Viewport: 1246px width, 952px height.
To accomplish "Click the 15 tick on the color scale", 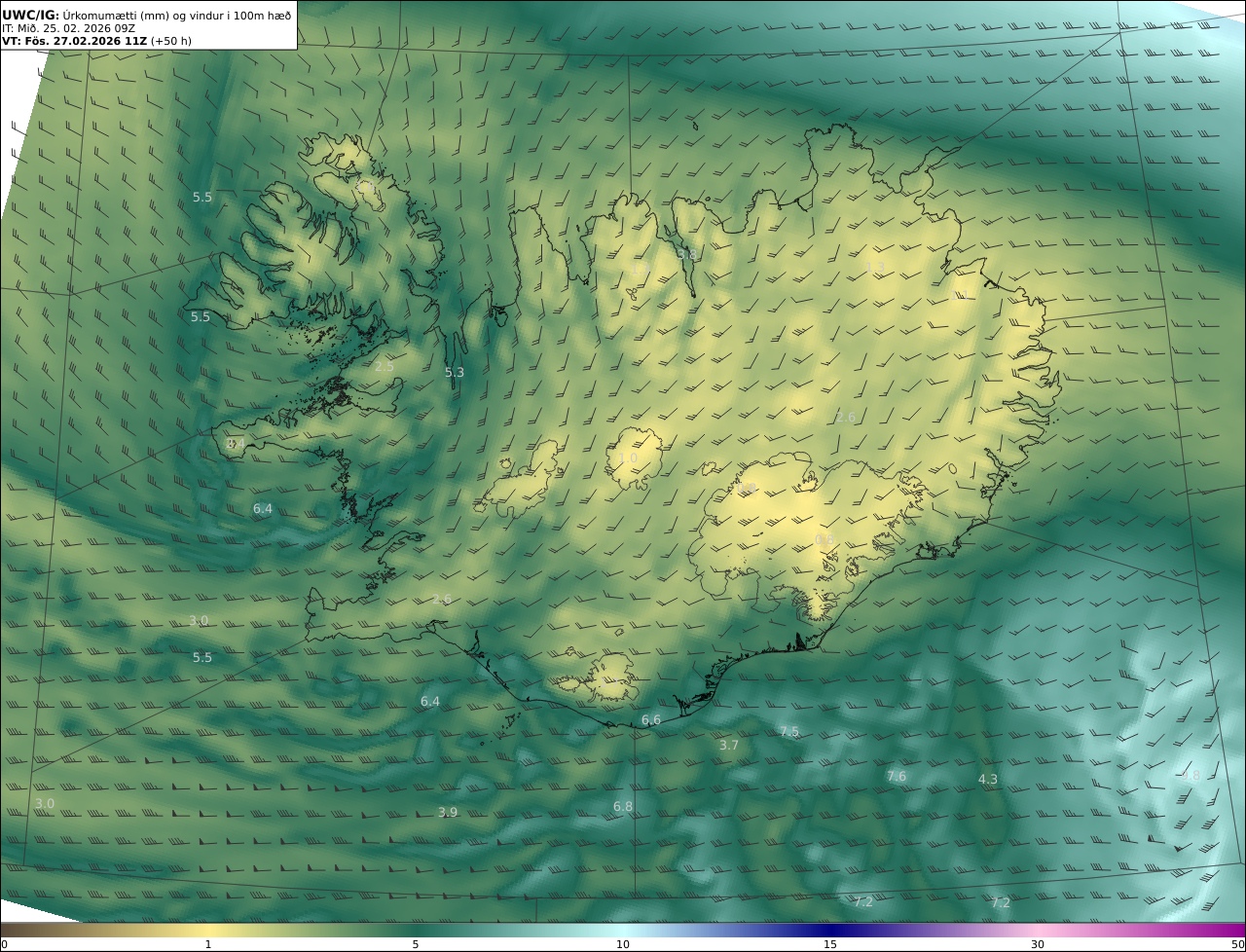I will 830,944.
